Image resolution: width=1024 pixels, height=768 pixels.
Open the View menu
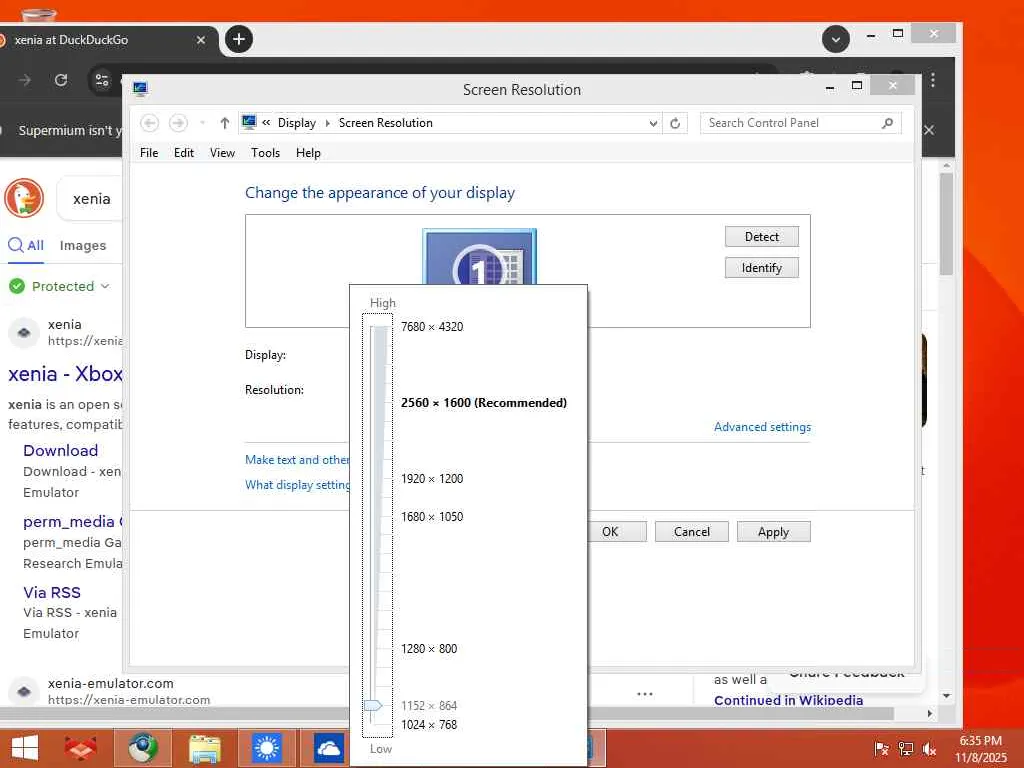coord(222,153)
